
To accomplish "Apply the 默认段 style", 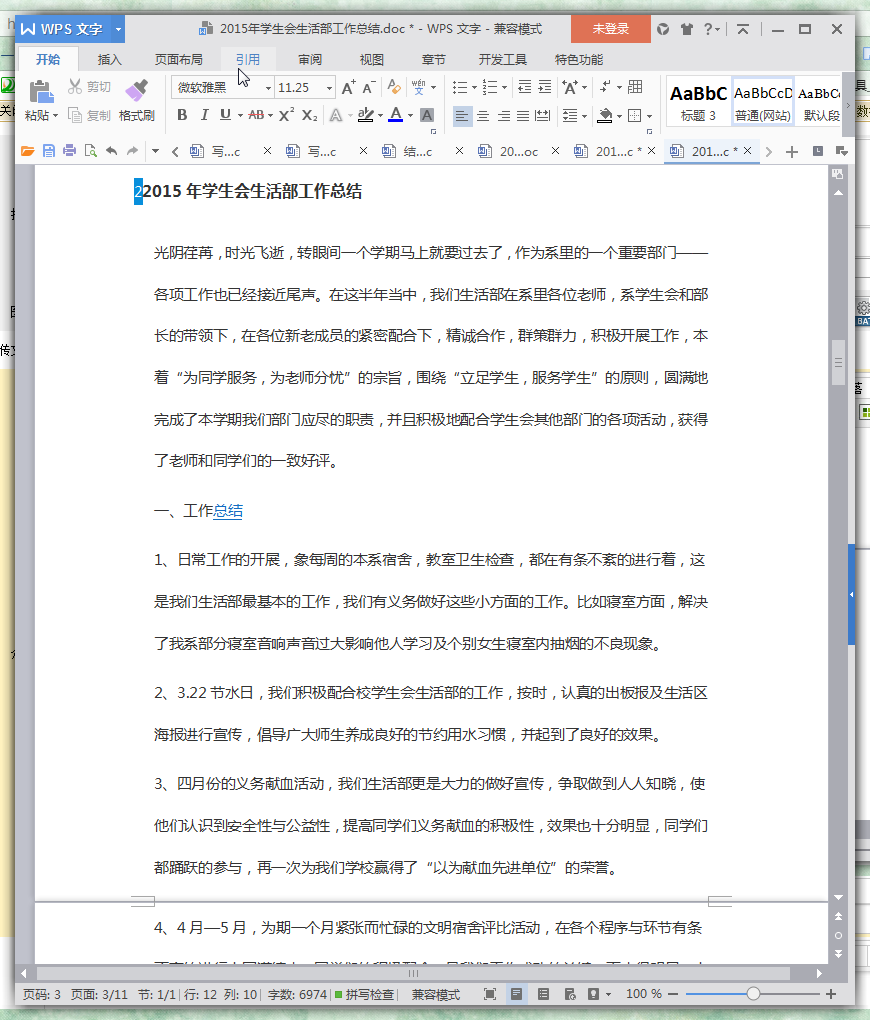I will coord(819,103).
